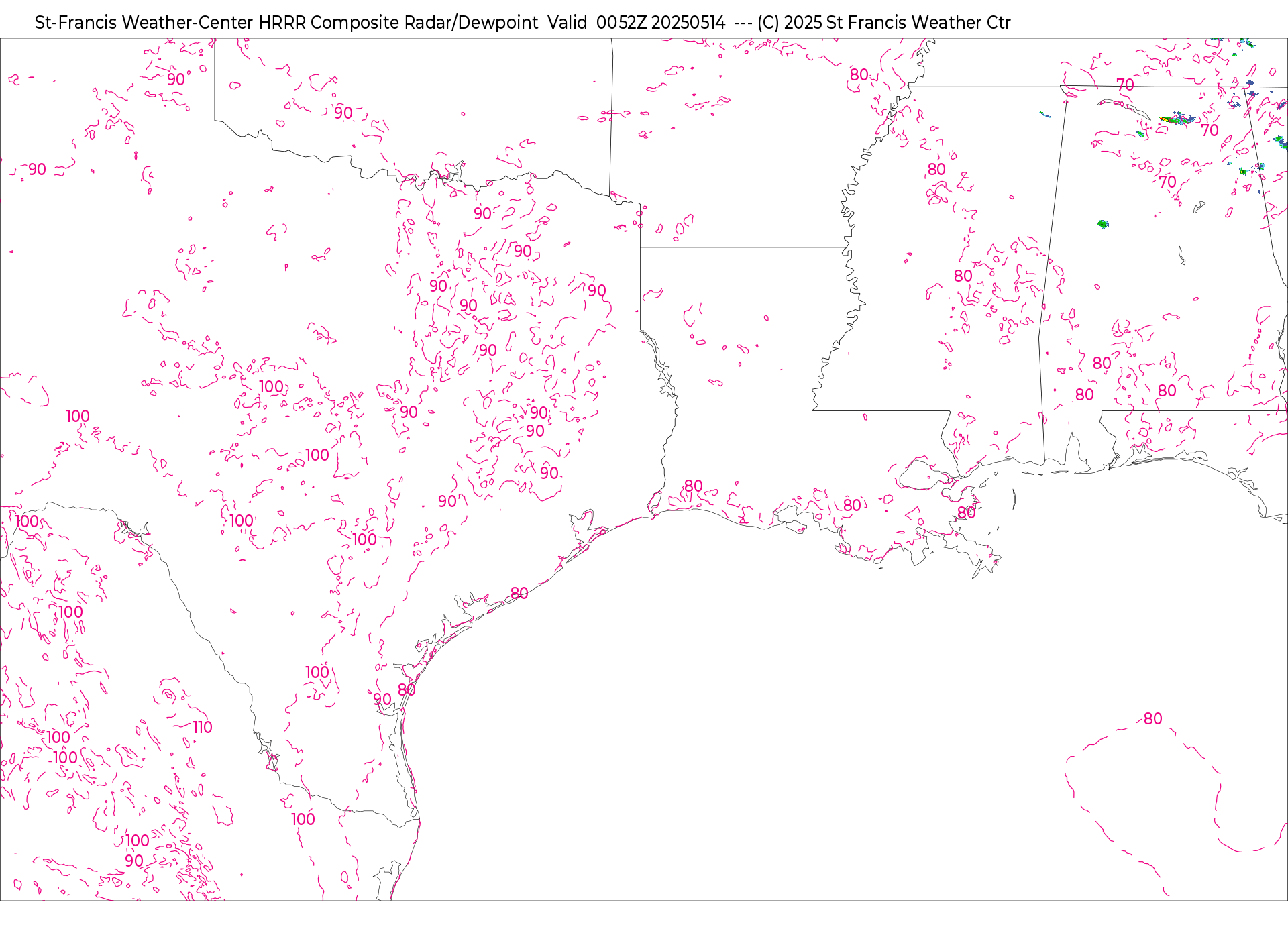Click the "(C) 2025 St Francis Weather Ctr" copyright

tap(883, 23)
